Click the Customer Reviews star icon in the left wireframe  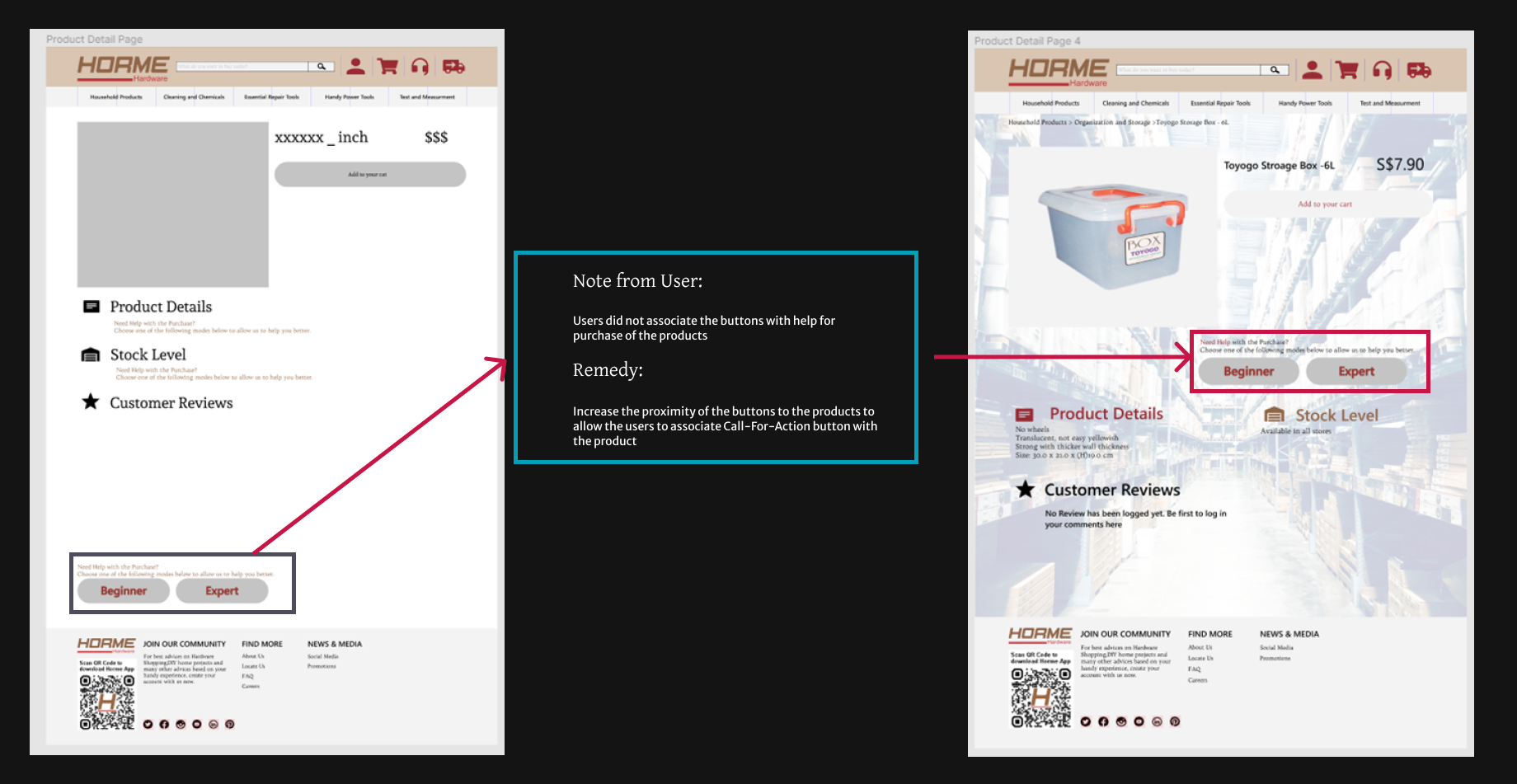[x=91, y=401]
